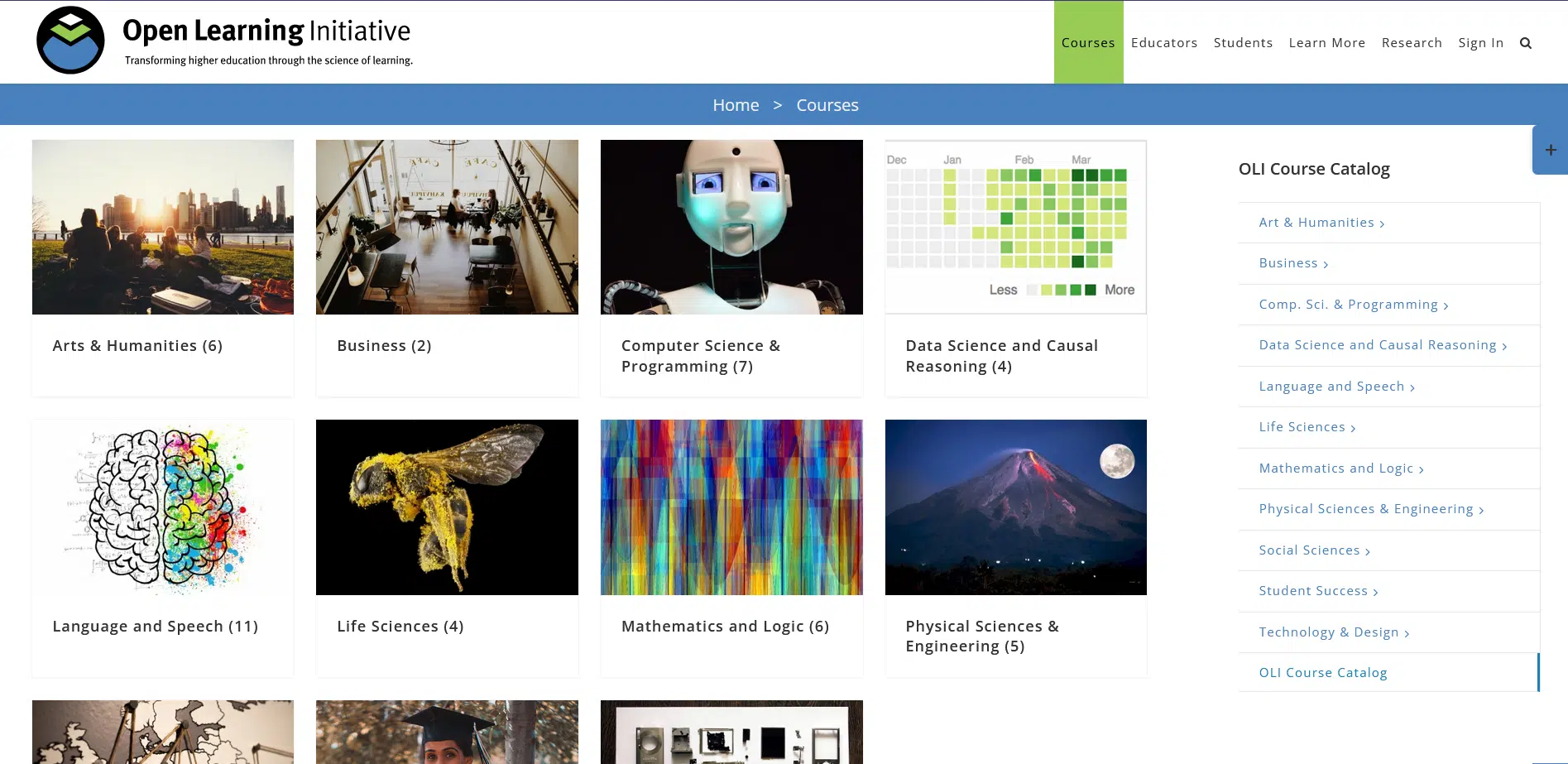Image resolution: width=1568 pixels, height=764 pixels.
Task: Open the Life Sciences bee thumbnail
Action: click(447, 507)
